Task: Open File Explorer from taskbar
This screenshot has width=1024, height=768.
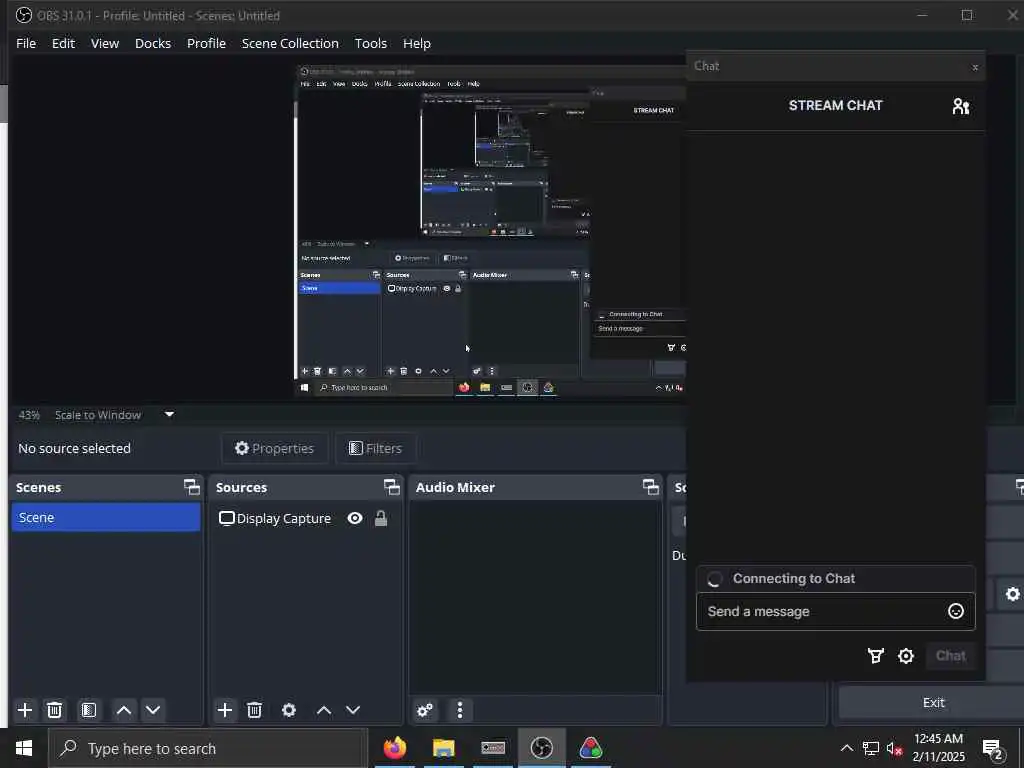Action: [x=443, y=748]
